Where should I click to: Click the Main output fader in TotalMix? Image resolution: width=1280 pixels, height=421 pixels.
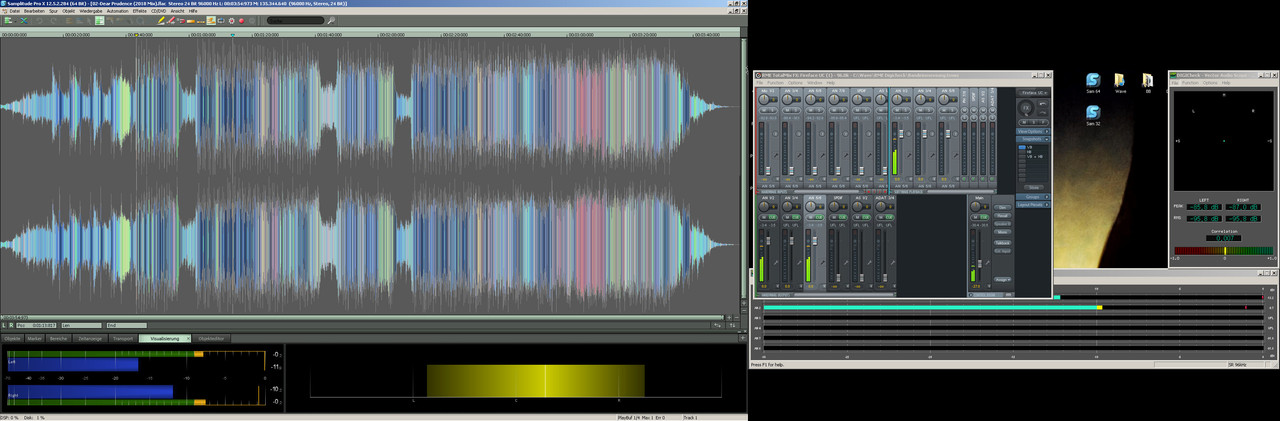pos(980,264)
